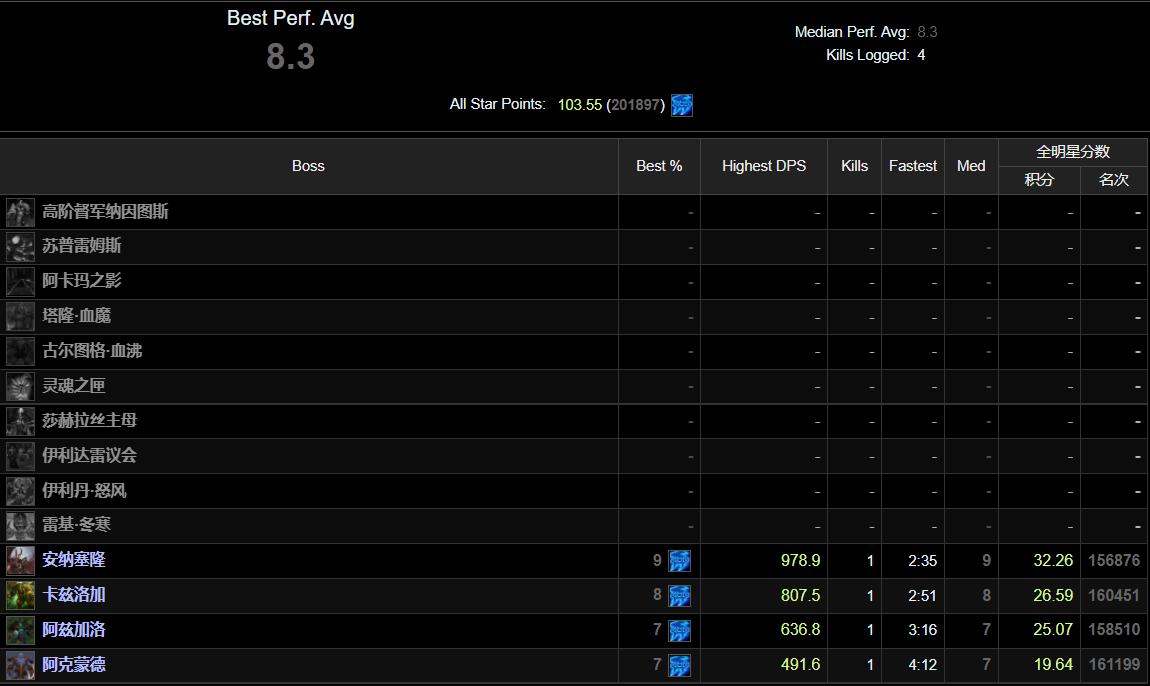Click the 全明星分数 header
This screenshot has width=1150, height=686.
pos(1073,152)
